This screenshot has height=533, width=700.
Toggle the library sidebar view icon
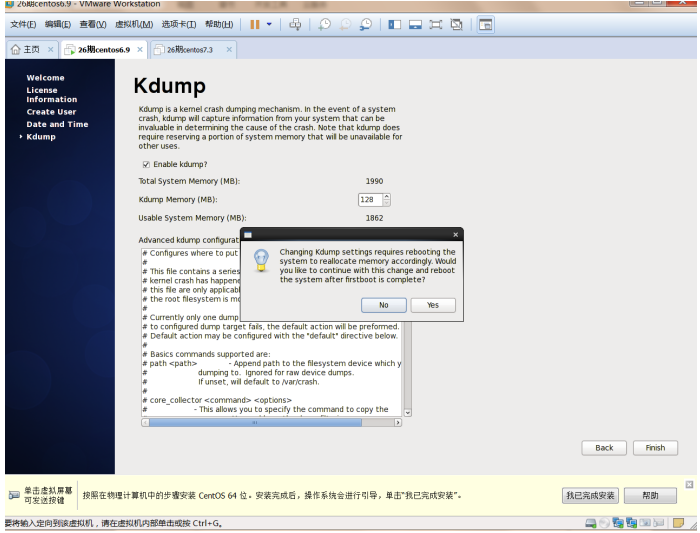[395, 25]
